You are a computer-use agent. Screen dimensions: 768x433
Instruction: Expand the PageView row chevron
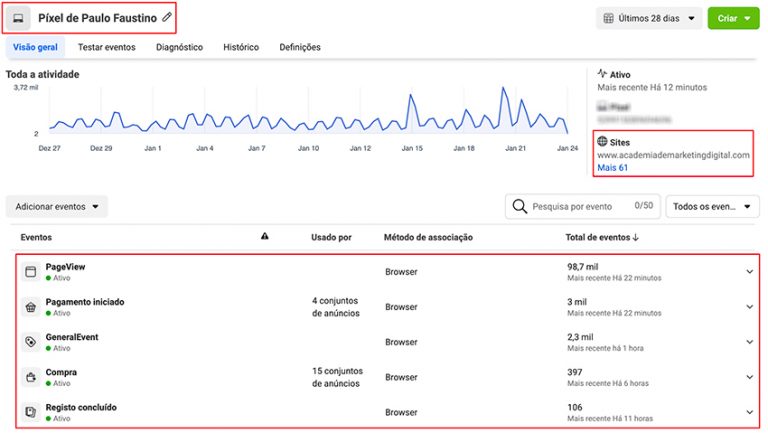point(749,271)
